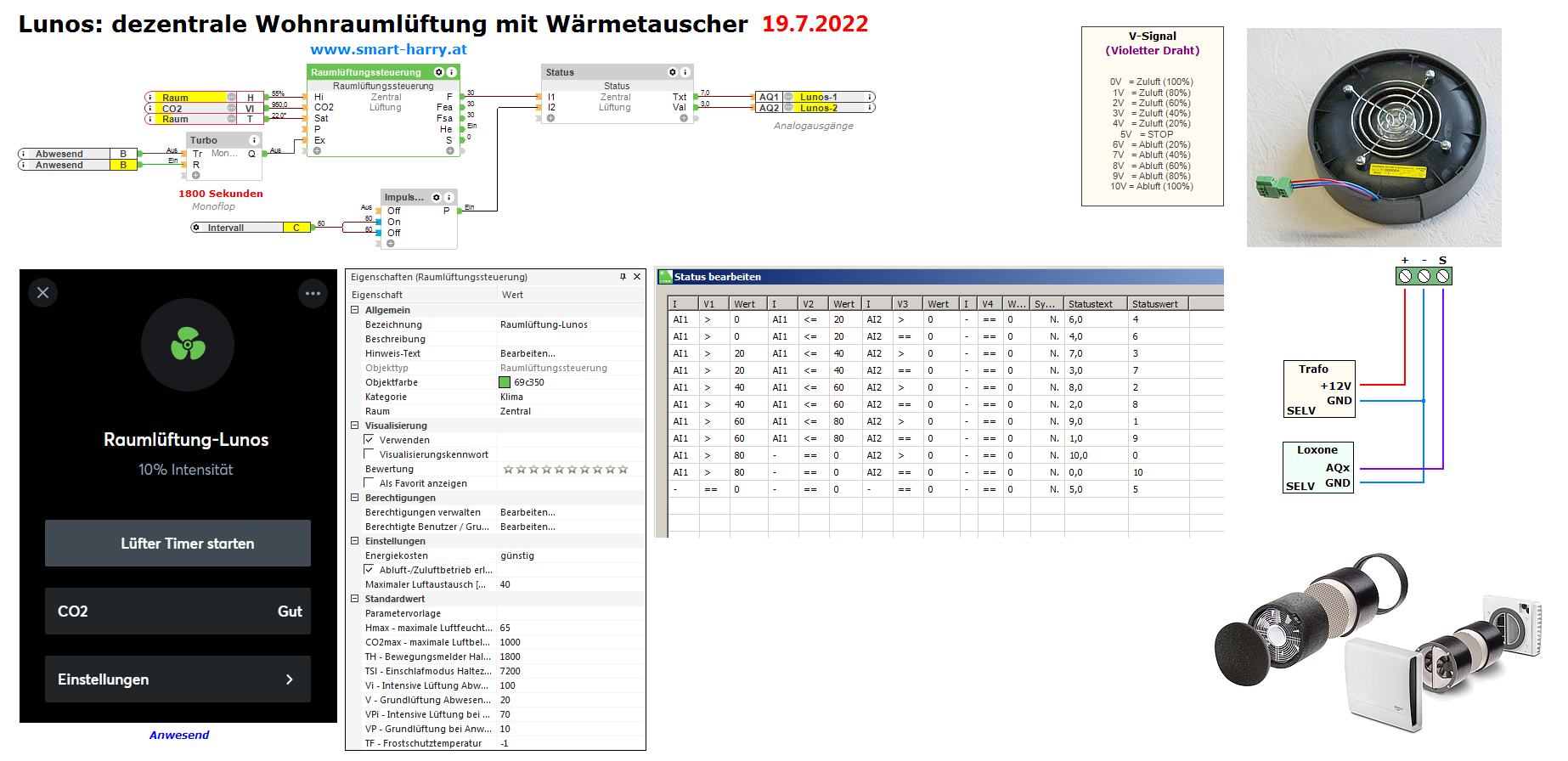
Task: Enable Visualisierungskennwort checkbox
Action: (369, 454)
